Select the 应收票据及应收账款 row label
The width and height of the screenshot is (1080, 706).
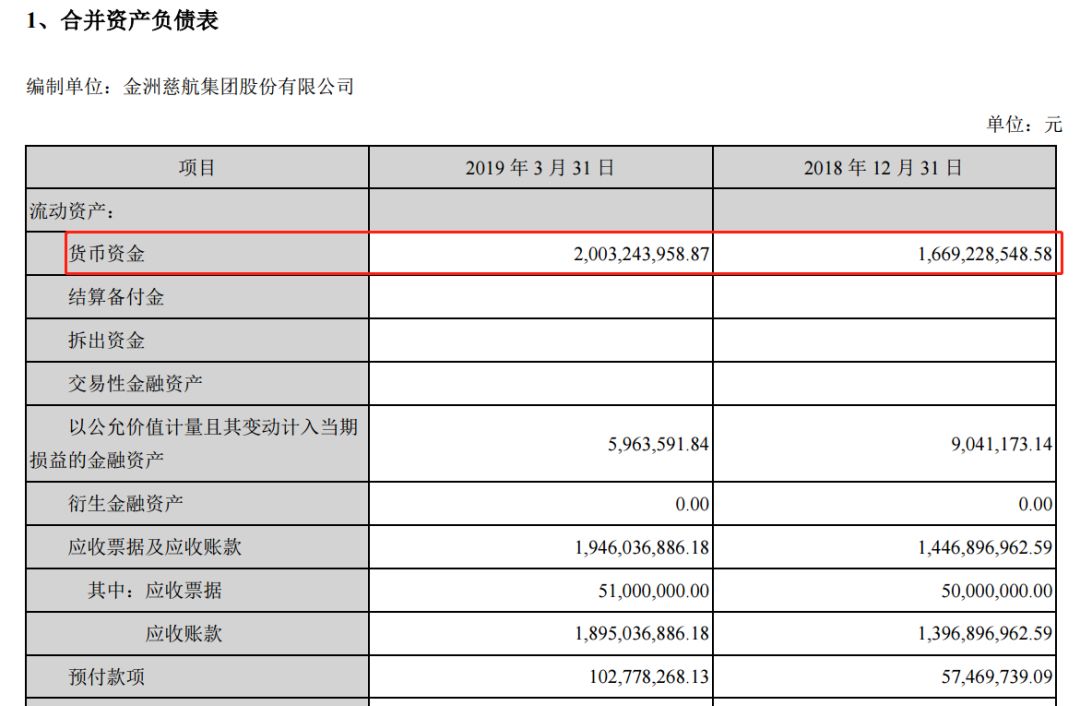154,548
